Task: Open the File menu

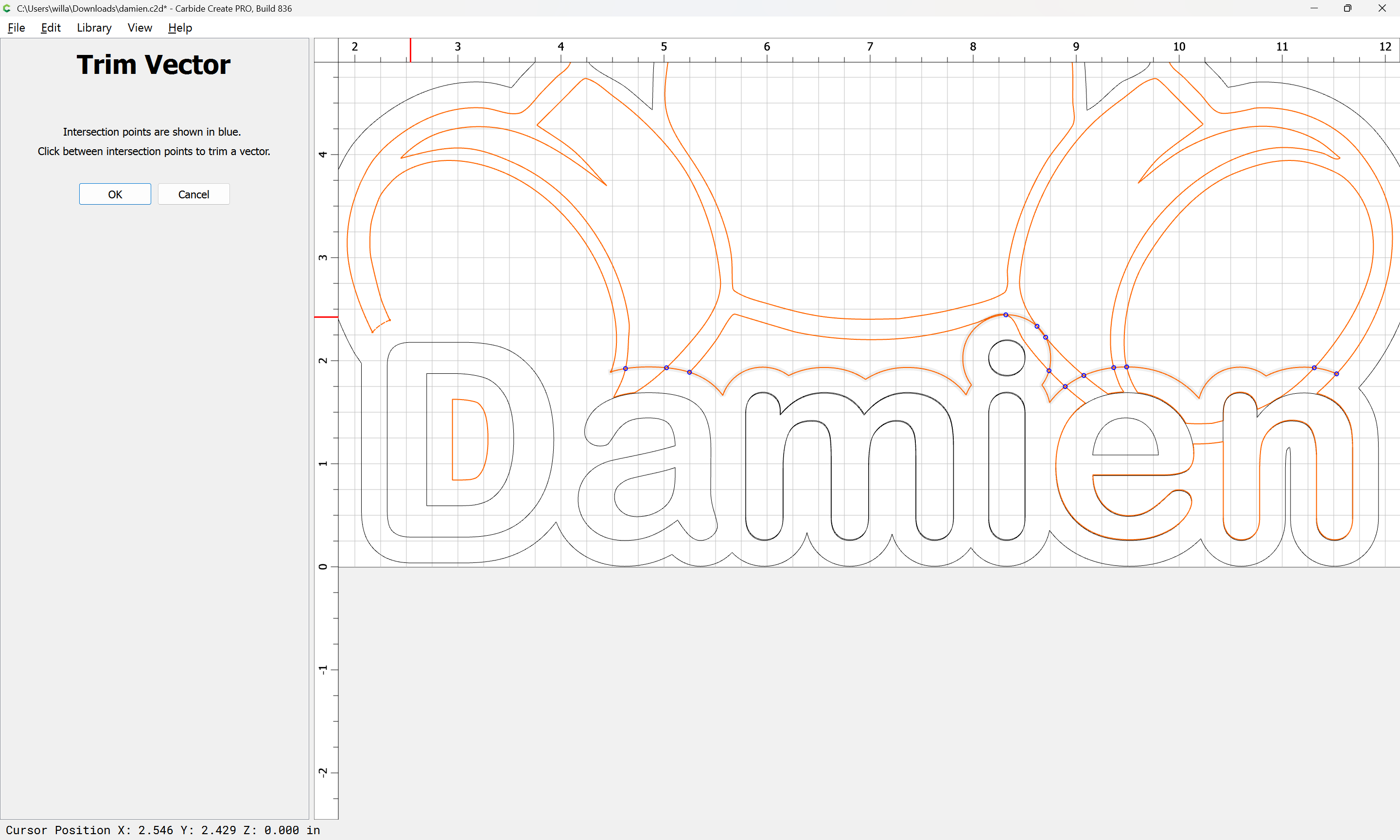Action: click(16, 28)
